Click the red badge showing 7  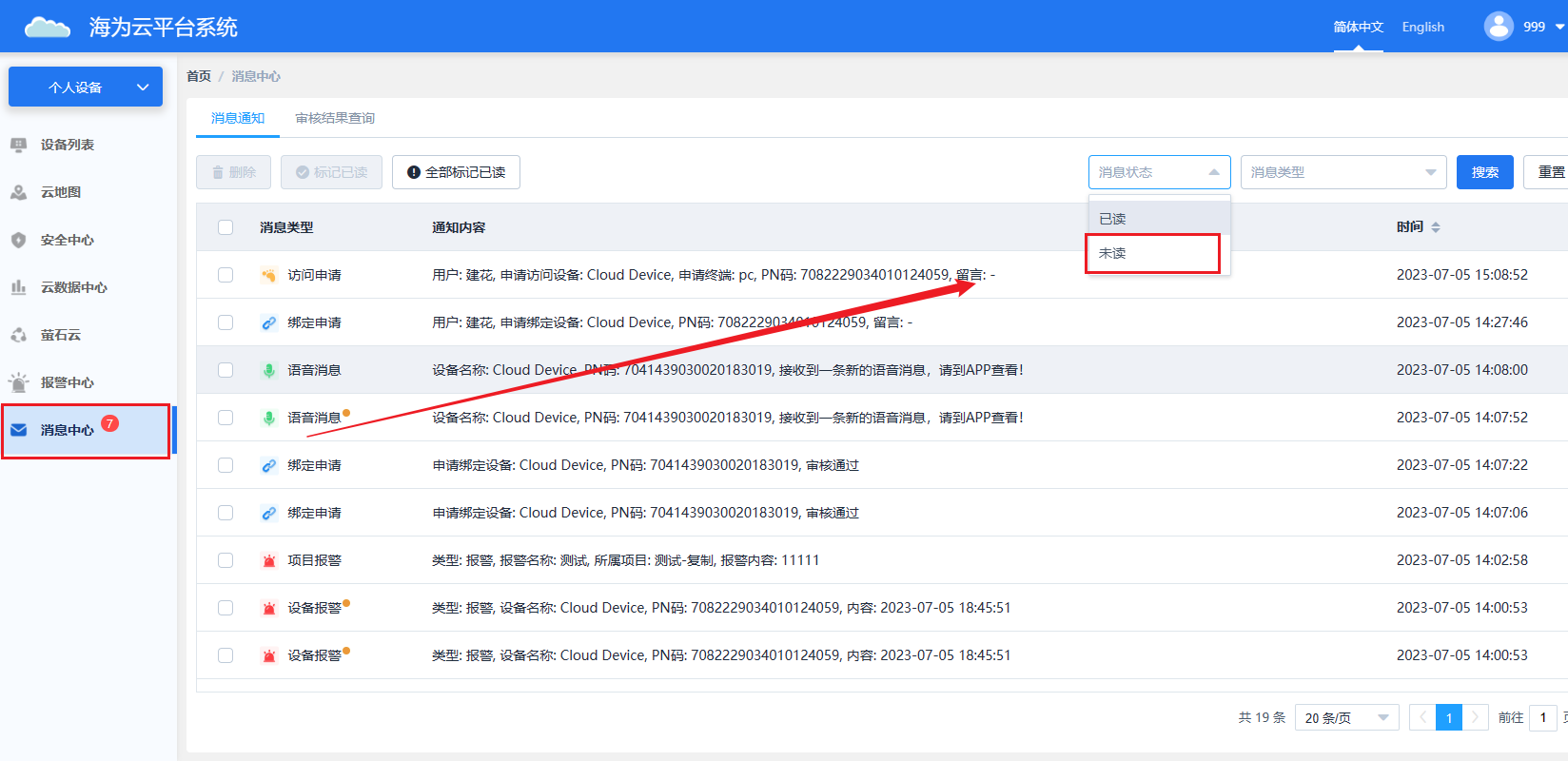110,423
